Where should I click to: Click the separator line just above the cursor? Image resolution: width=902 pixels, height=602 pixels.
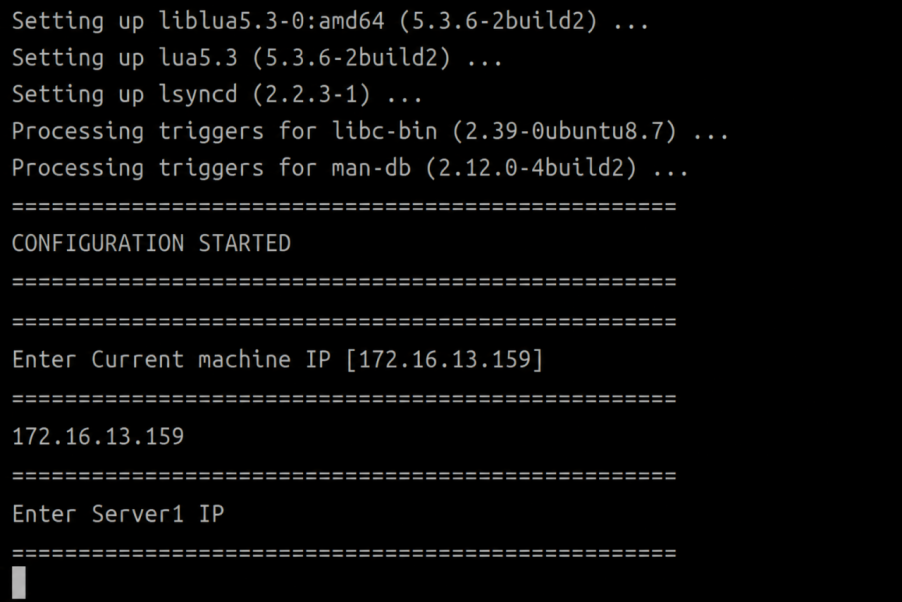[344, 553]
